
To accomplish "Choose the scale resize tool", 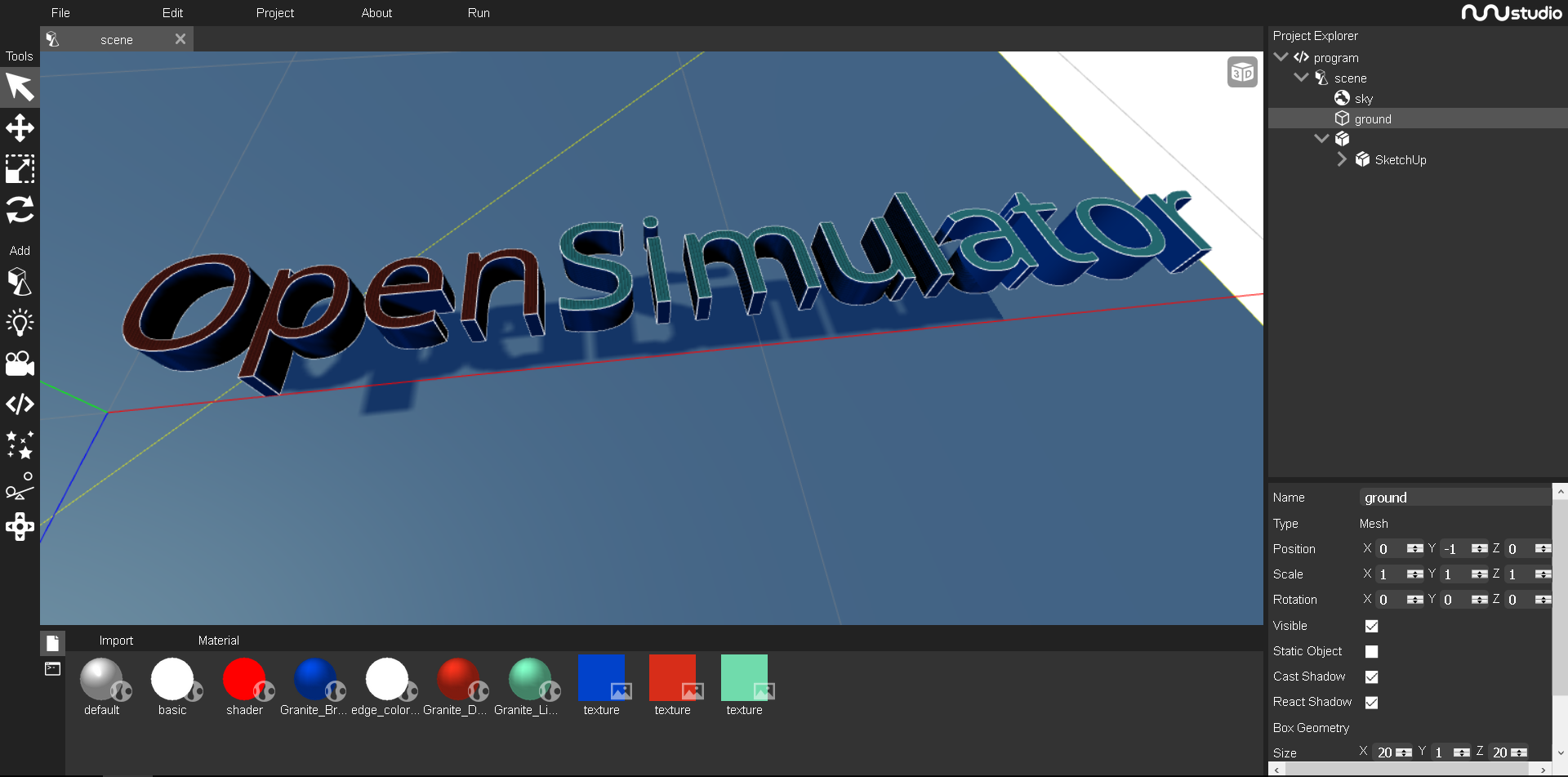I will pos(20,169).
